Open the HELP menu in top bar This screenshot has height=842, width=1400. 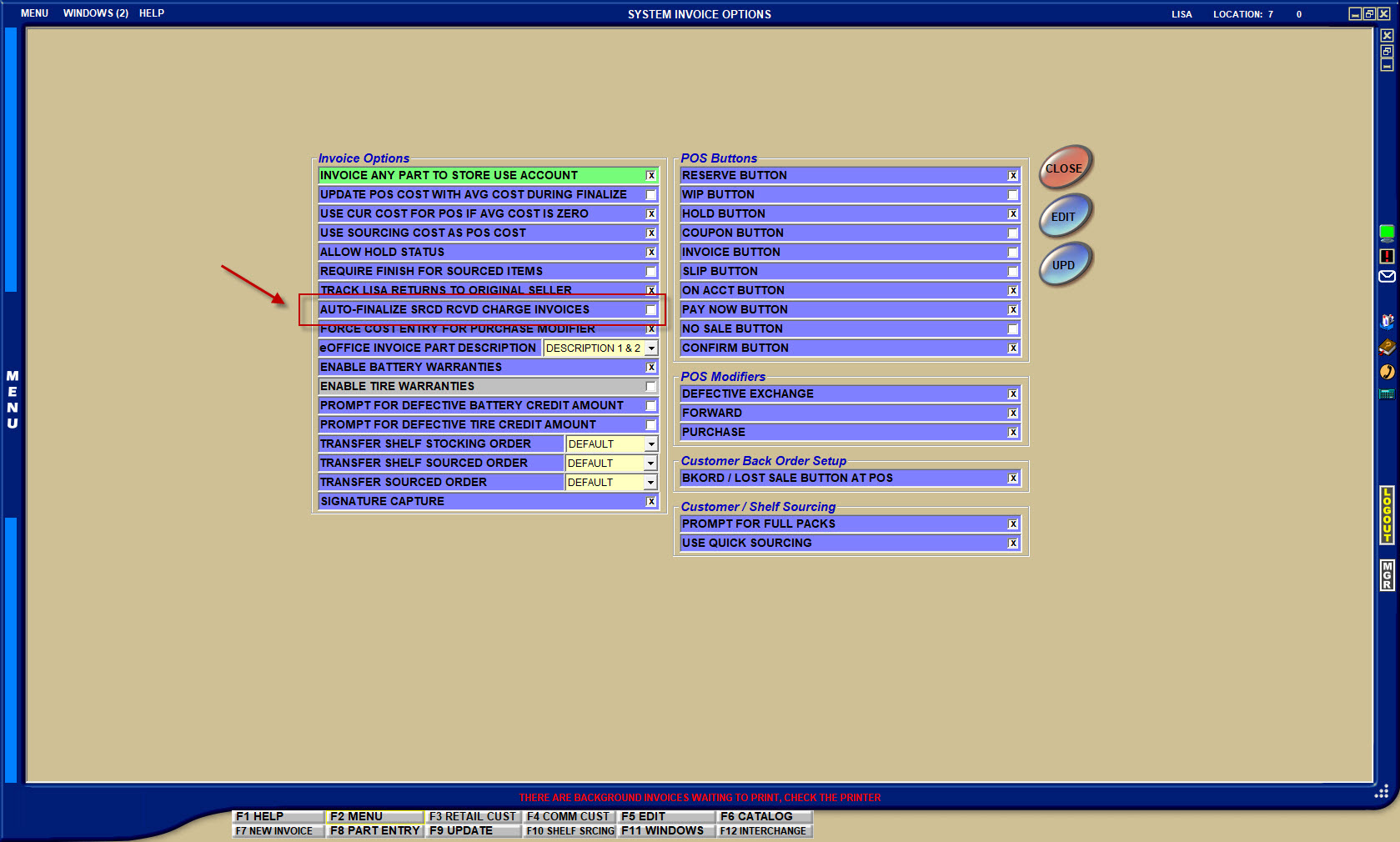coord(152,13)
